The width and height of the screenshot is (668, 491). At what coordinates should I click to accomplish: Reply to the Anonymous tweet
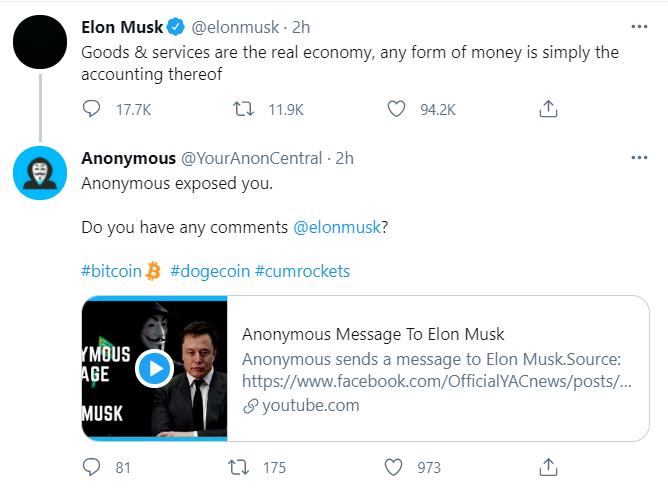pos(92,467)
